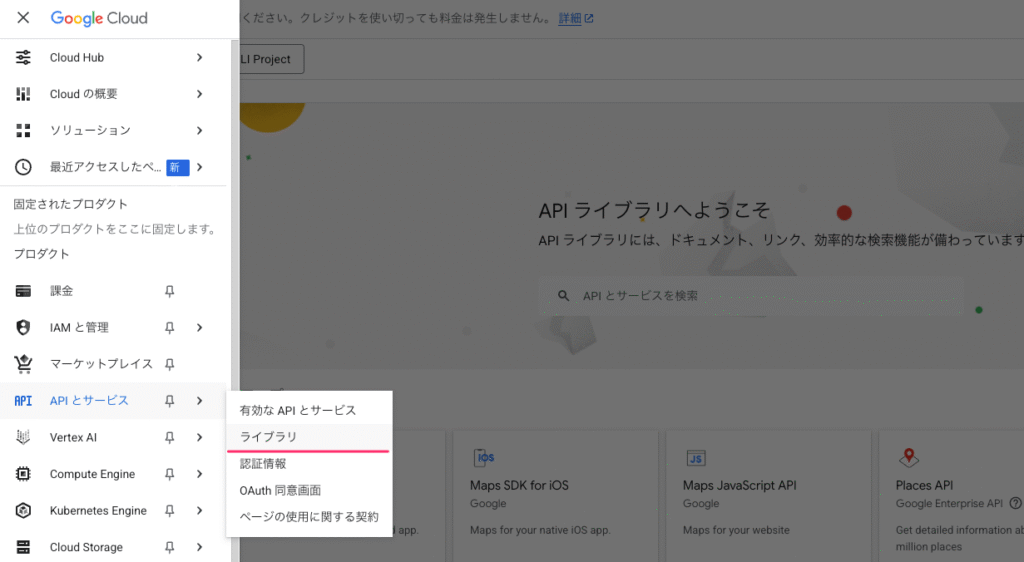Click the IAM と管理 shield icon
Image resolution: width=1024 pixels, height=562 pixels.
[x=23, y=328]
